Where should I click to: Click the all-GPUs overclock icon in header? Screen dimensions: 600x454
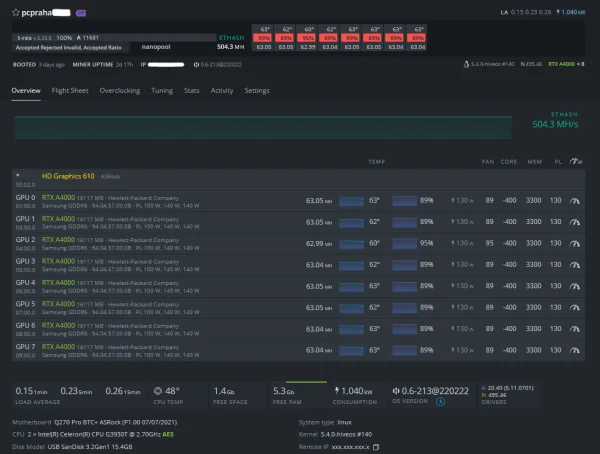point(576,162)
